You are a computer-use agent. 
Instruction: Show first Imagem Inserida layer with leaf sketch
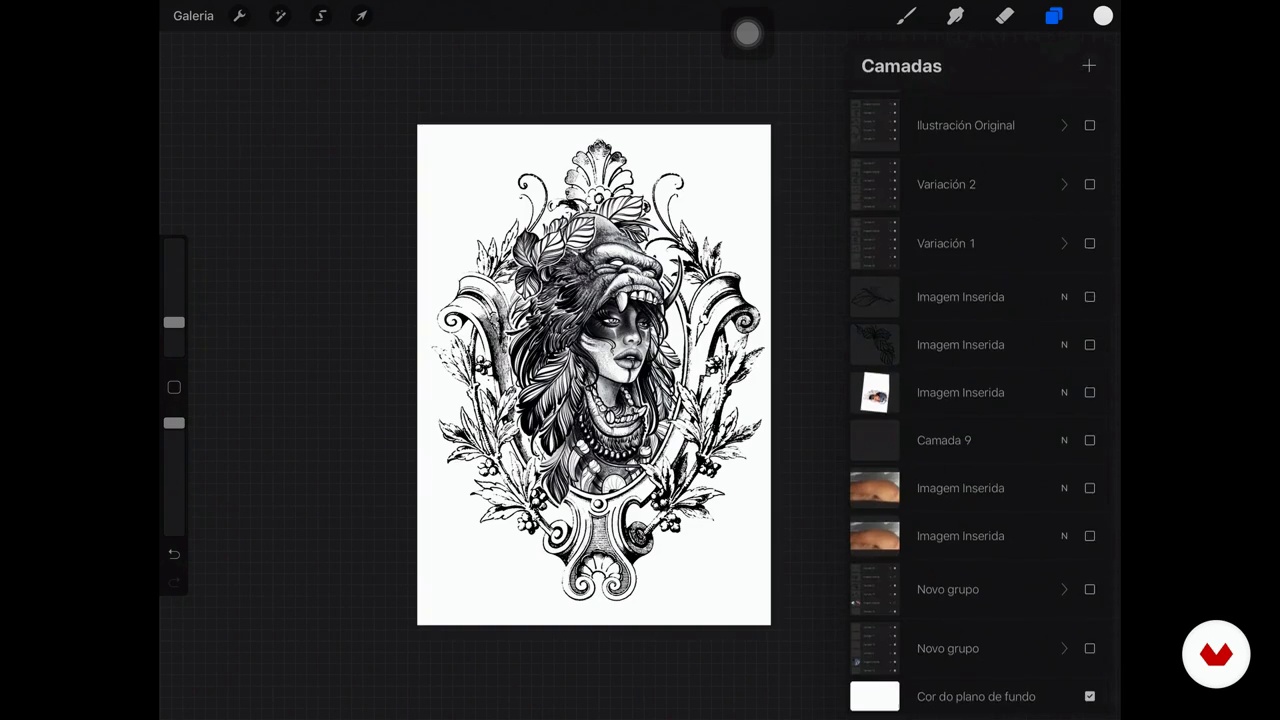click(1090, 297)
